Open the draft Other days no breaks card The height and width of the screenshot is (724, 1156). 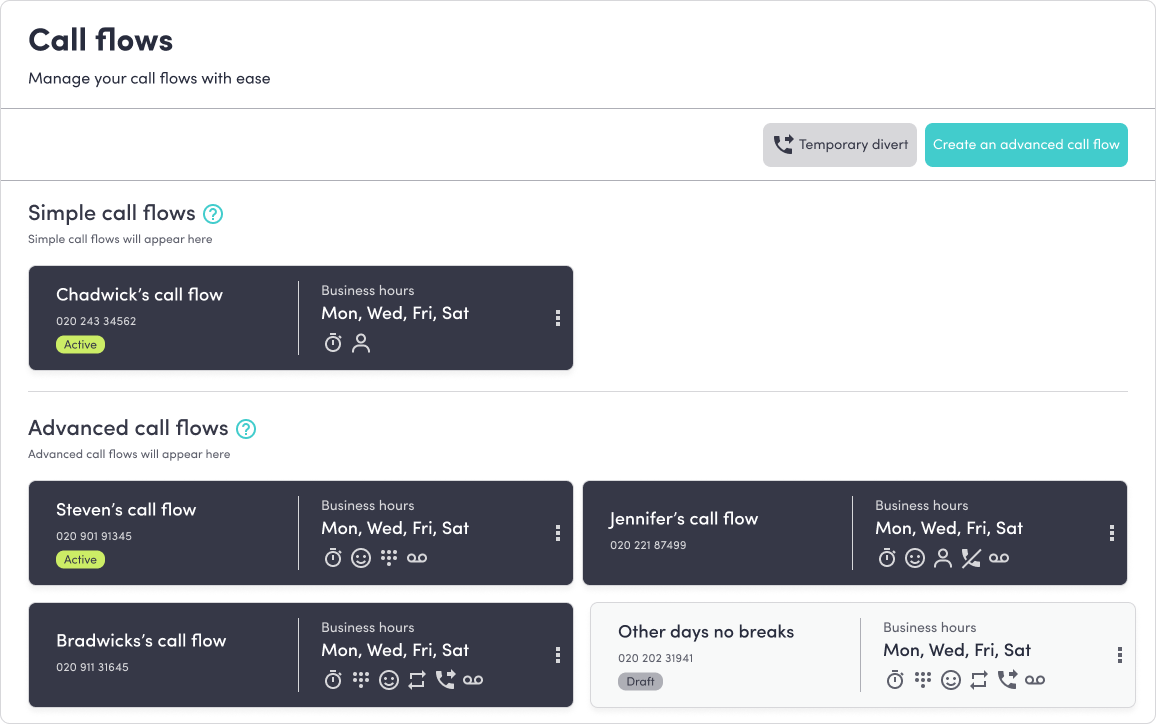point(706,632)
